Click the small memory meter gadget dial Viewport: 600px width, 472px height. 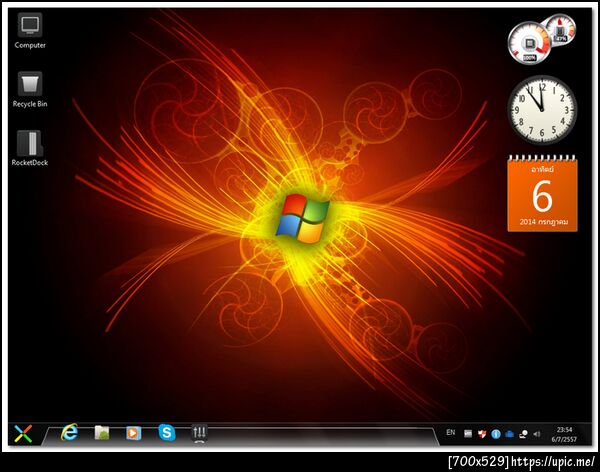point(560,30)
